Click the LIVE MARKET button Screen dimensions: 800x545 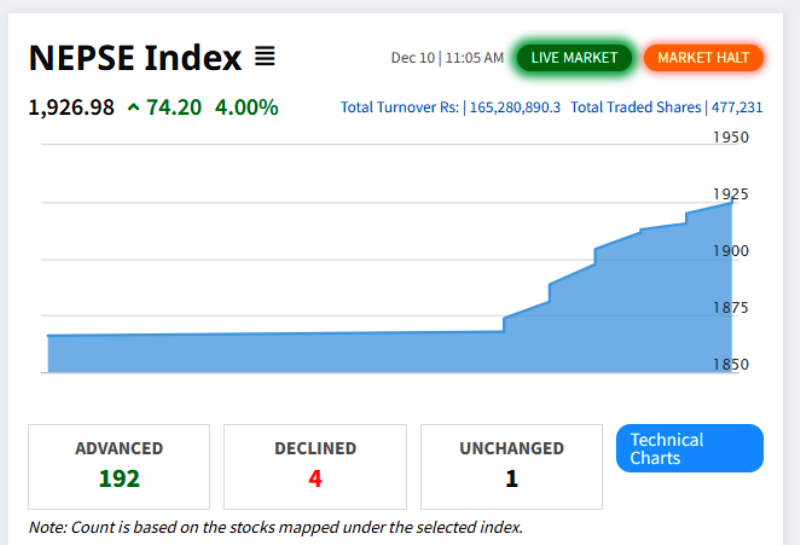pyautogui.click(x=574, y=58)
